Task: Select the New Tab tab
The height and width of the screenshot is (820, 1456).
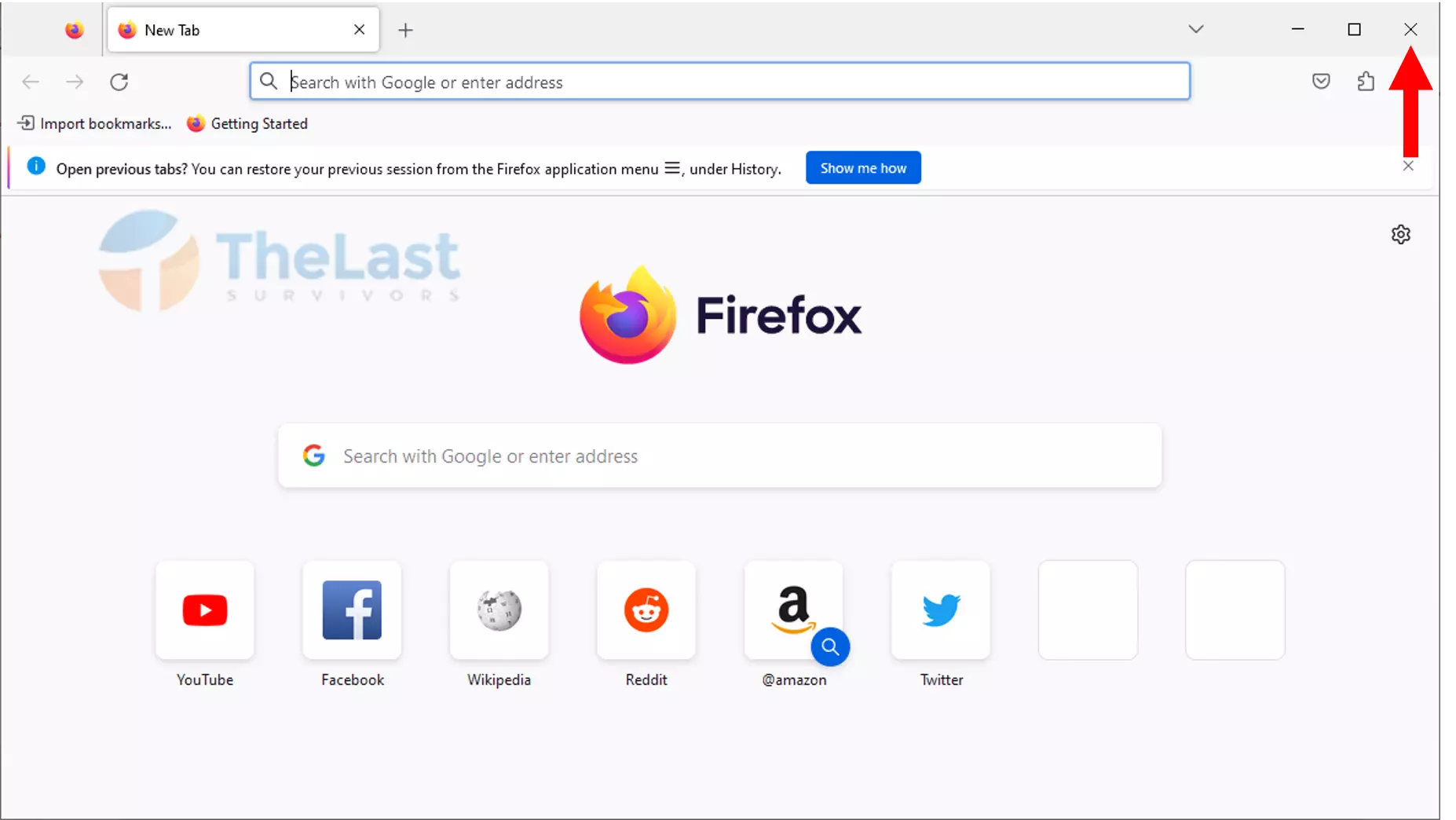Action: tap(243, 30)
